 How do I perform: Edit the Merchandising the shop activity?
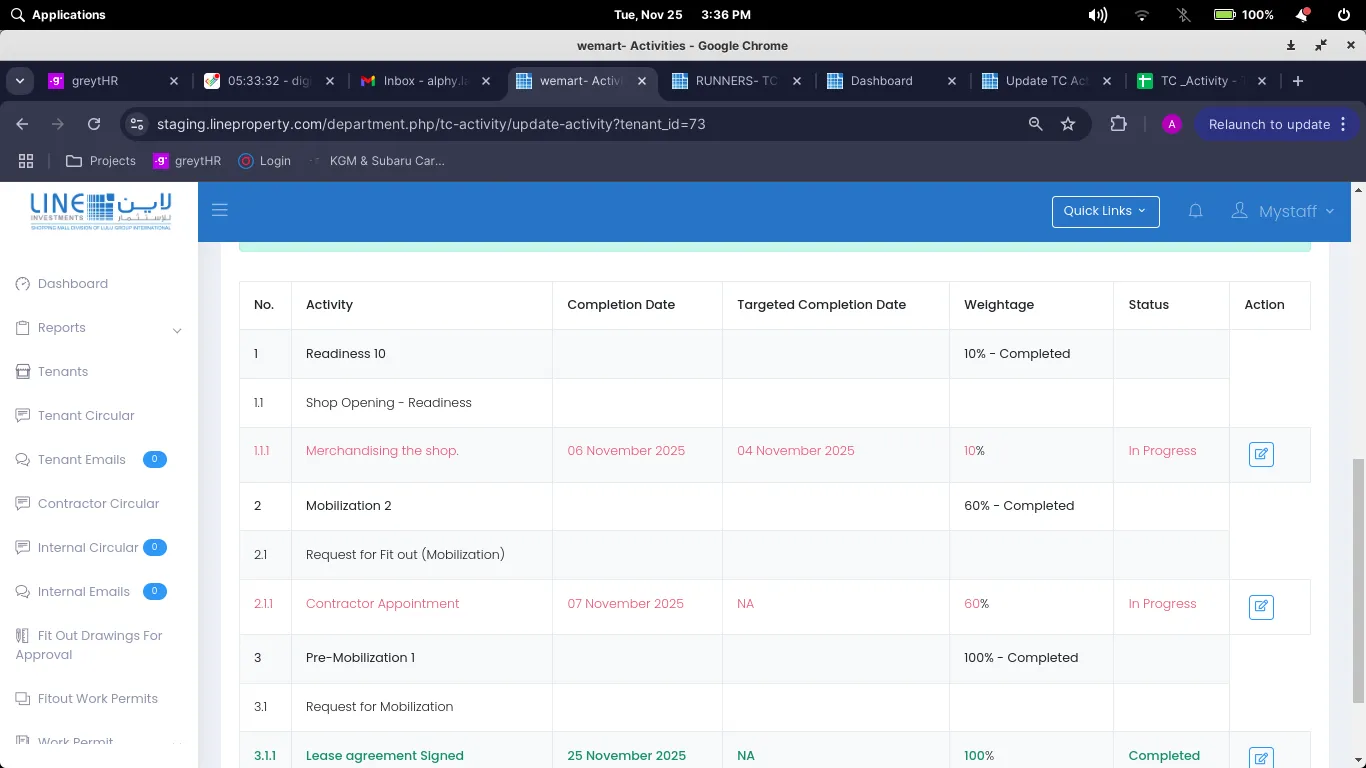click(1261, 454)
